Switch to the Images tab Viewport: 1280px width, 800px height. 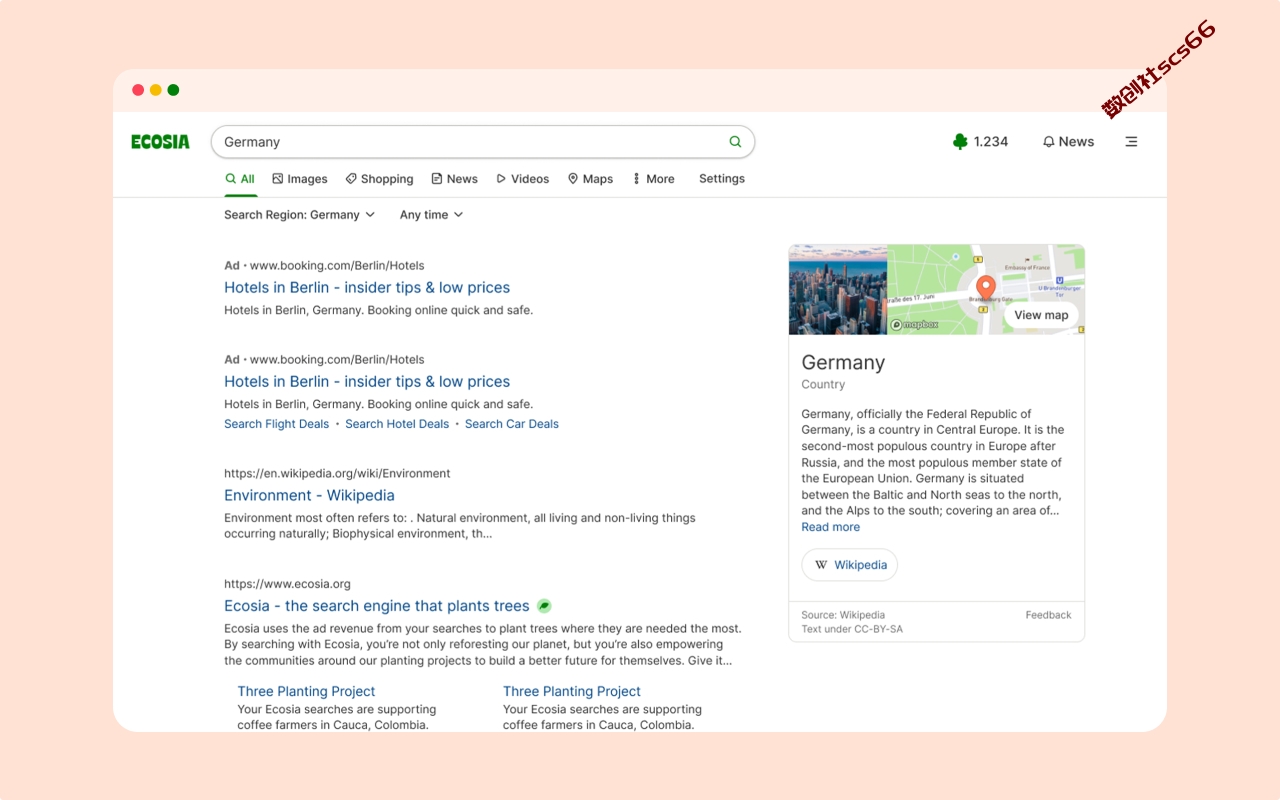(x=300, y=179)
